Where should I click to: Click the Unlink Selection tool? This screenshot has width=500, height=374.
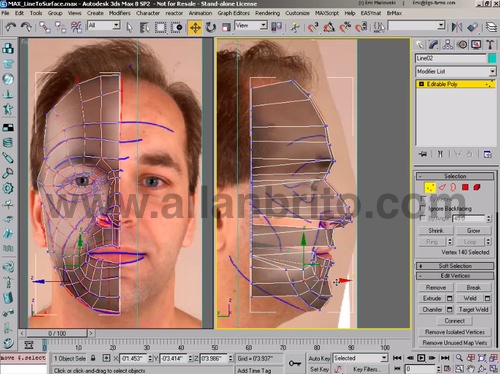60,27
